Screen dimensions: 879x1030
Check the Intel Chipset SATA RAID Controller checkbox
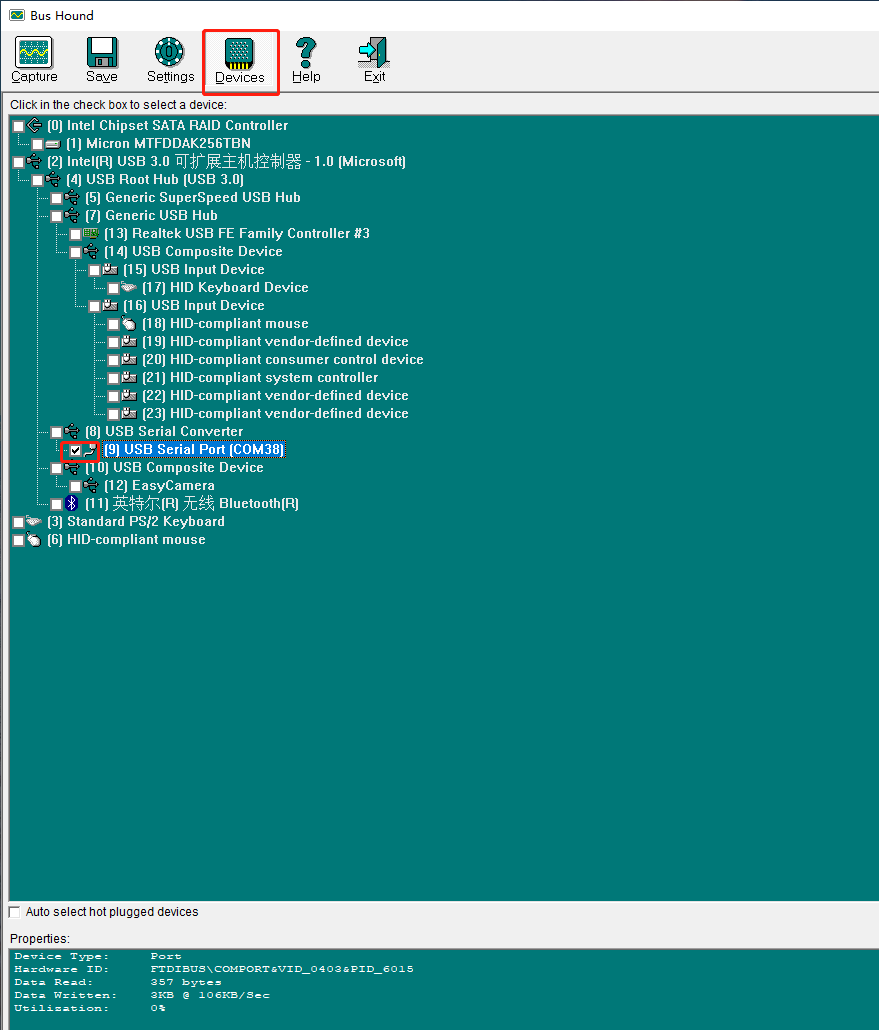coord(17,125)
